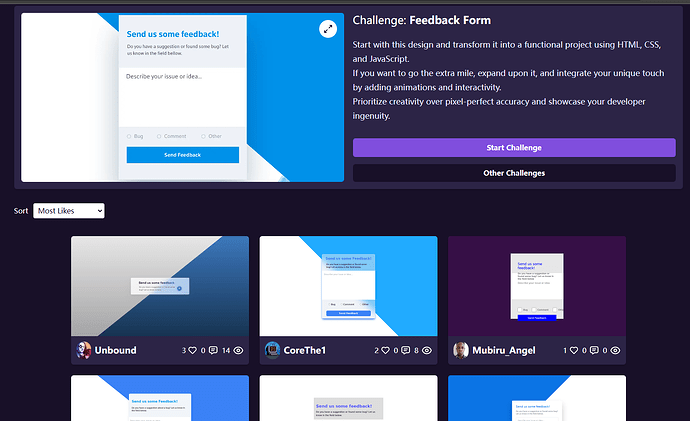Like Mubiru_Angel's submission with the heart icon

tap(573, 351)
